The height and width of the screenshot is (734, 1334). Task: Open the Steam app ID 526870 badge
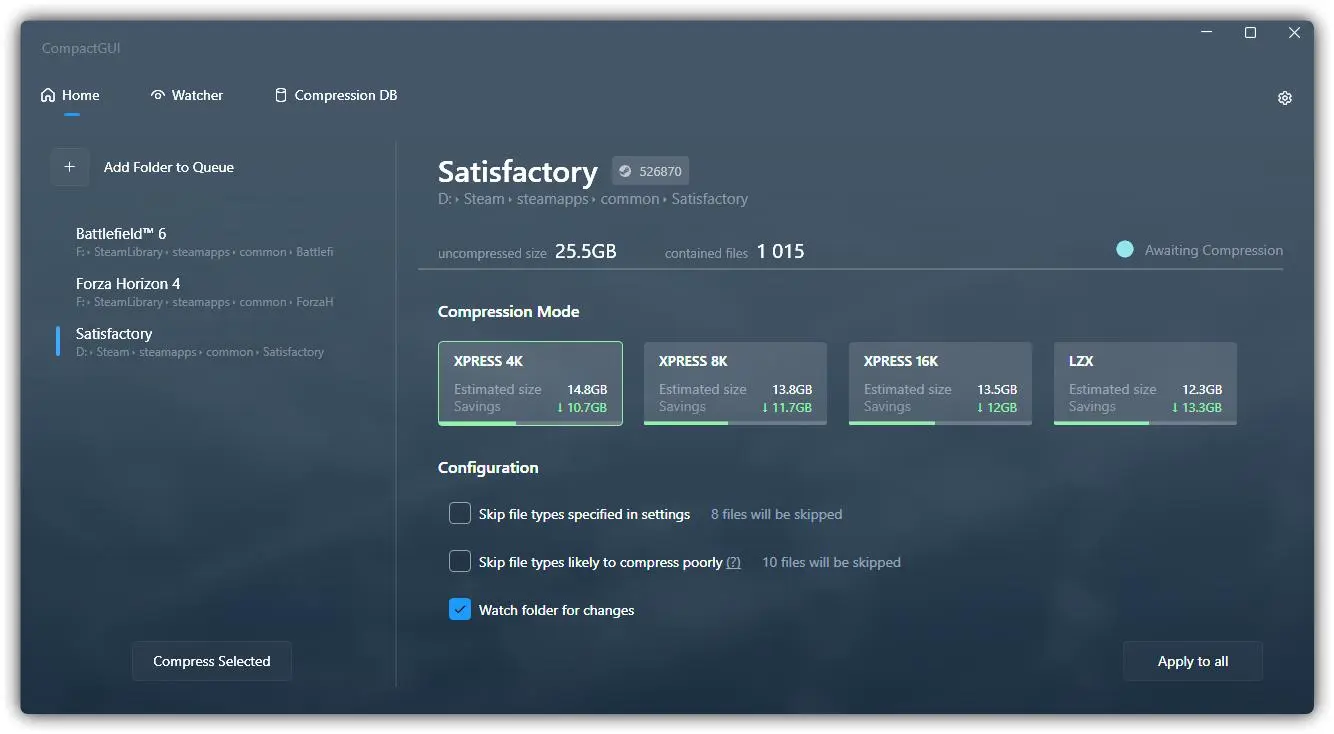coord(651,171)
